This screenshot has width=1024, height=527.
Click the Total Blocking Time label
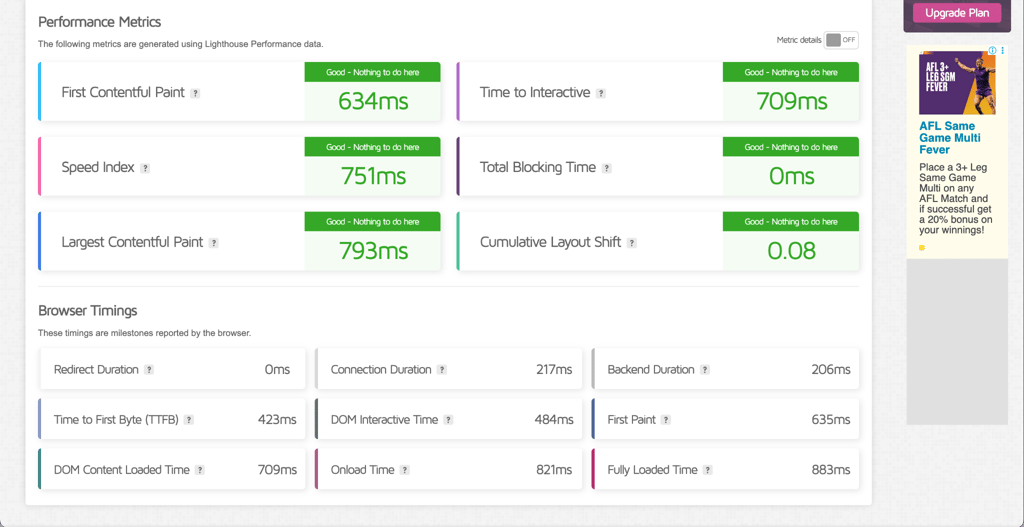pos(538,168)
